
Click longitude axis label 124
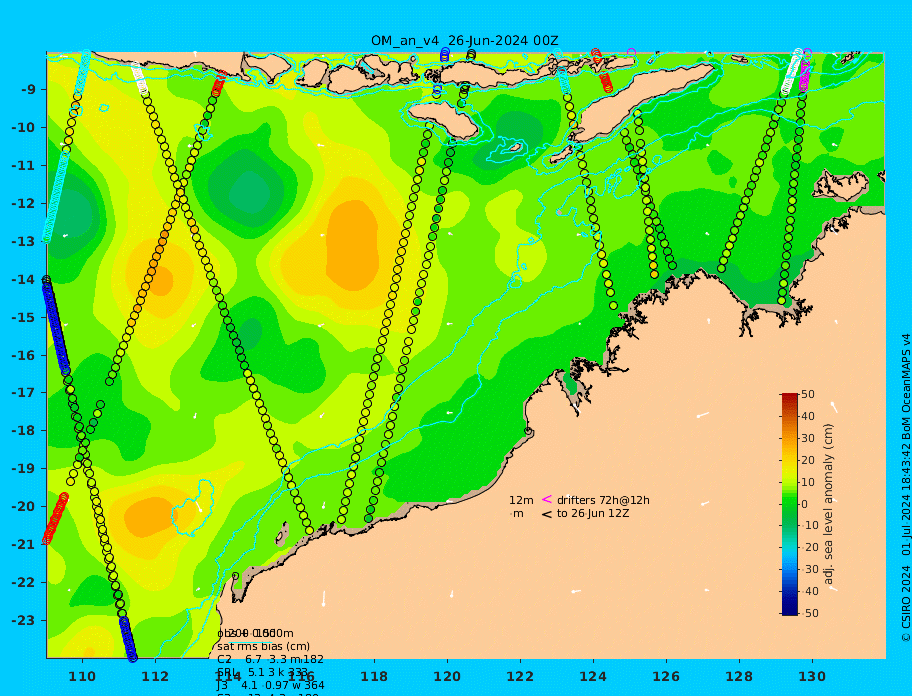tap(593, 676)
